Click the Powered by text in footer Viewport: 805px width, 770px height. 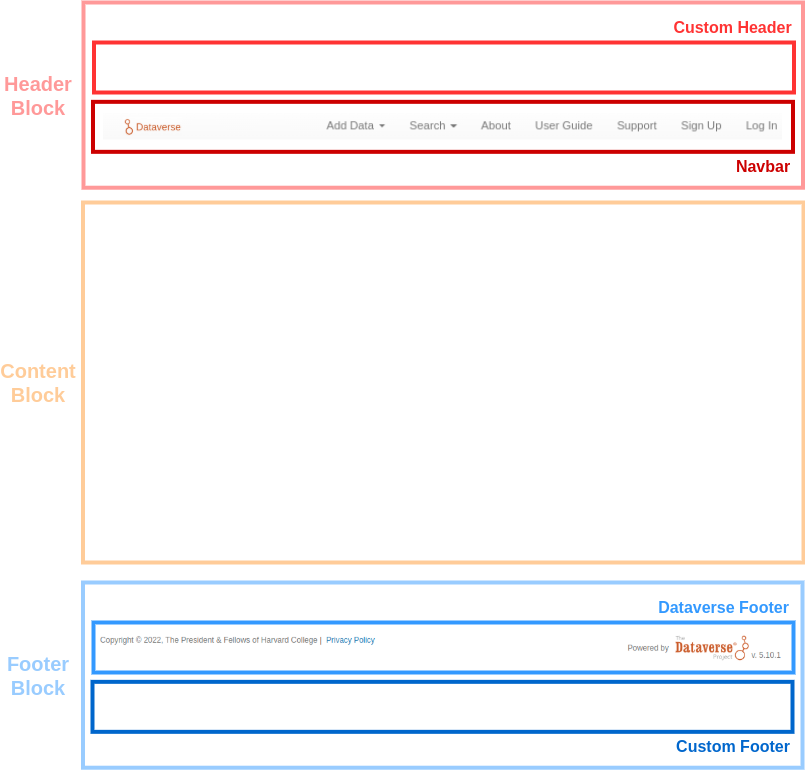coord(648,648)
